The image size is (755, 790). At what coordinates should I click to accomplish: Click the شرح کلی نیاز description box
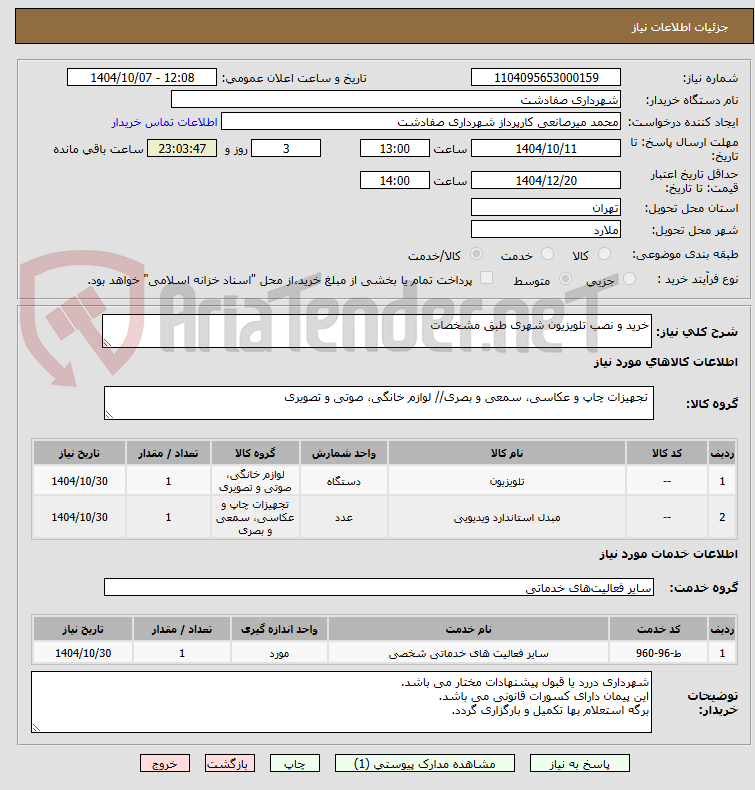tap(377, 331)
